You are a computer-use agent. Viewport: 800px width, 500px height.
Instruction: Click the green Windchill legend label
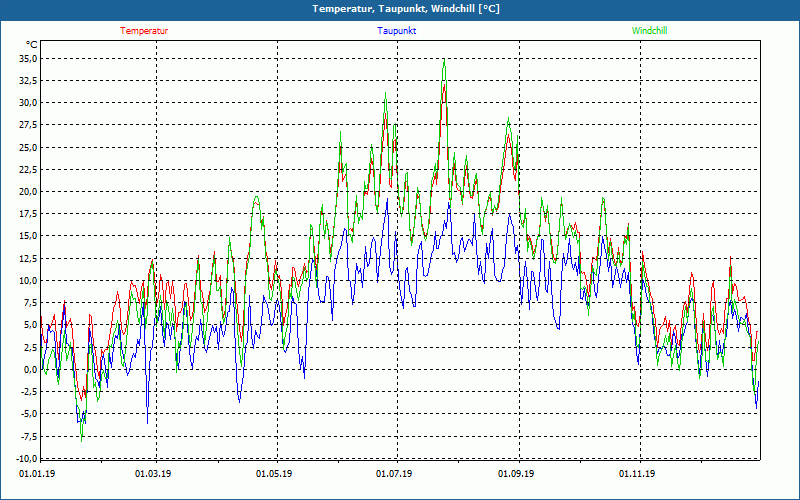tap(649, 31)
